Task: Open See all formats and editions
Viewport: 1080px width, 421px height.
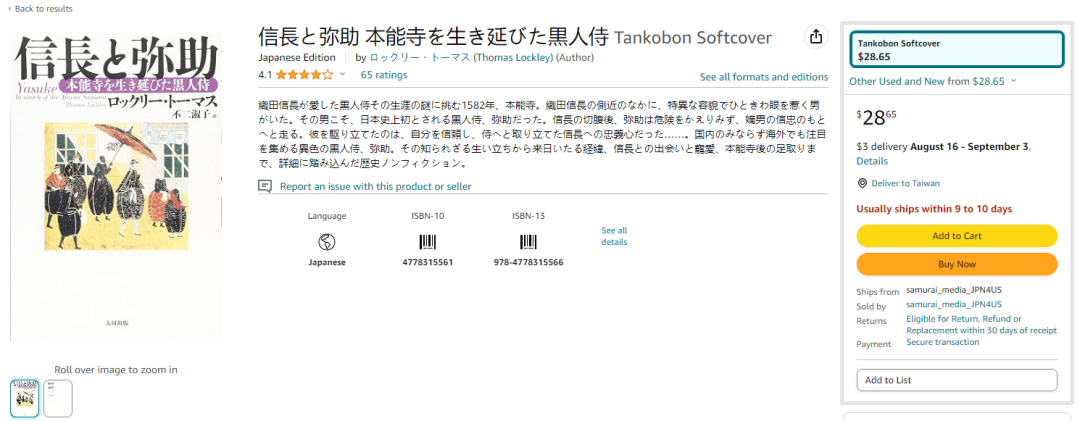Action: click(764, 77)
